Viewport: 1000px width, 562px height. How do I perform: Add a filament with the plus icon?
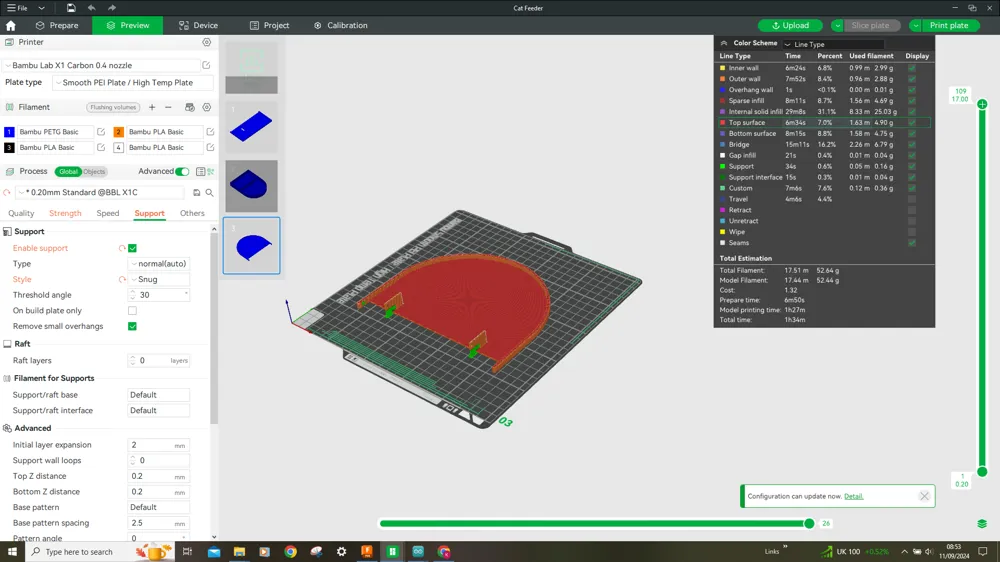[x=152, y=107]
